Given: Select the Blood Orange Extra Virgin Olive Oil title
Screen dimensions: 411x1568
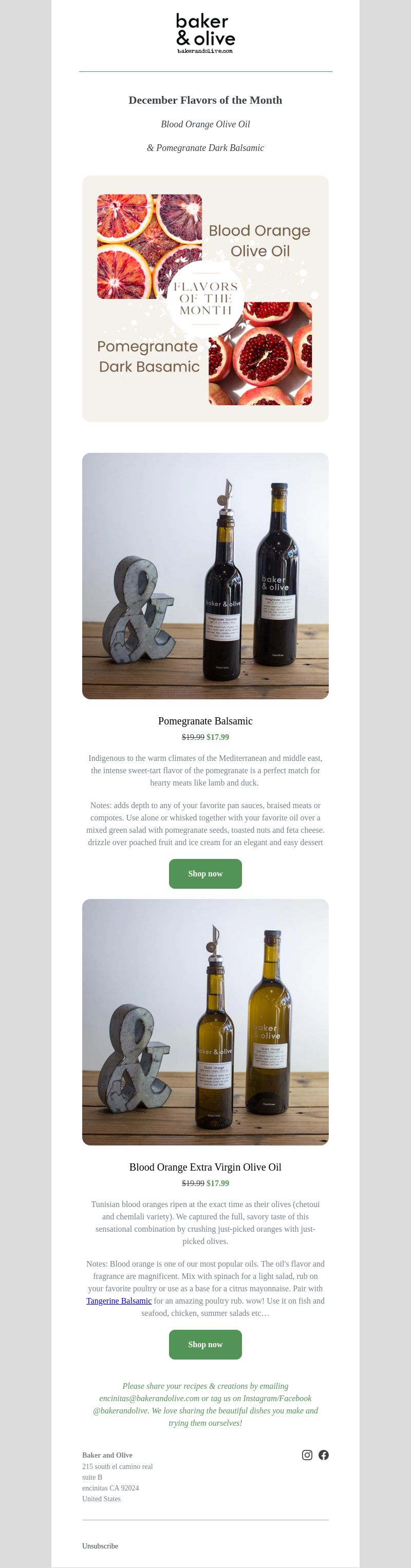Looking at the screenshot, I should (205, 1167).
